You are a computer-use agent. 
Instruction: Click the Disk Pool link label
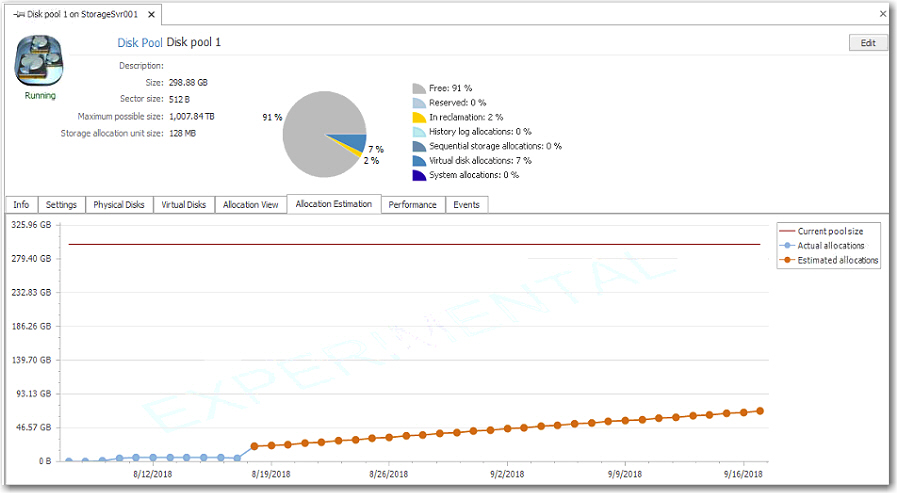(140, 43)
